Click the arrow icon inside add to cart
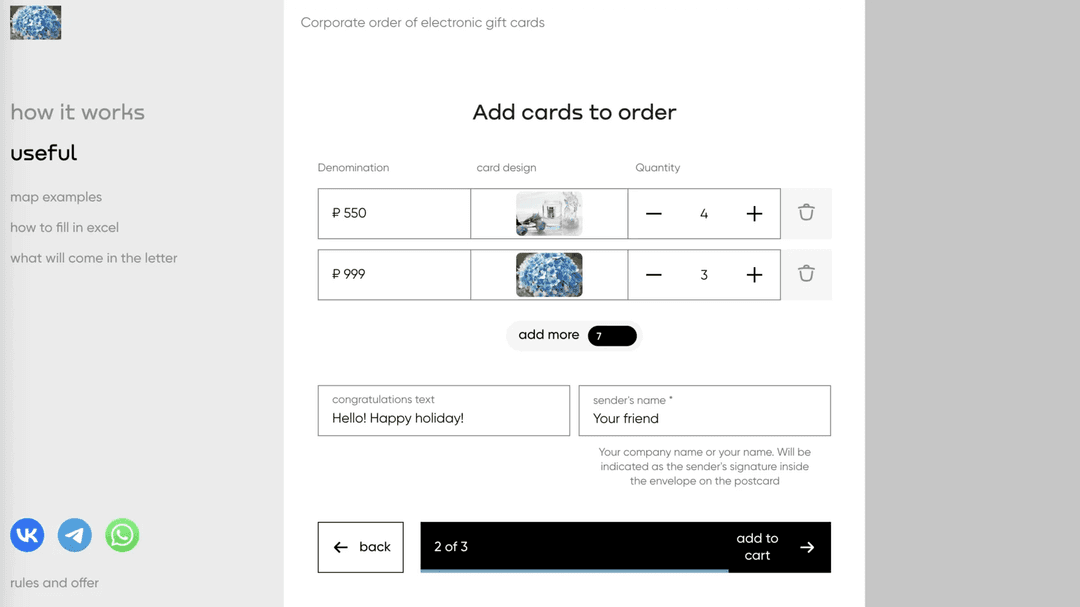This screenshot has height=607, width=1080. [x=806, y=547]
